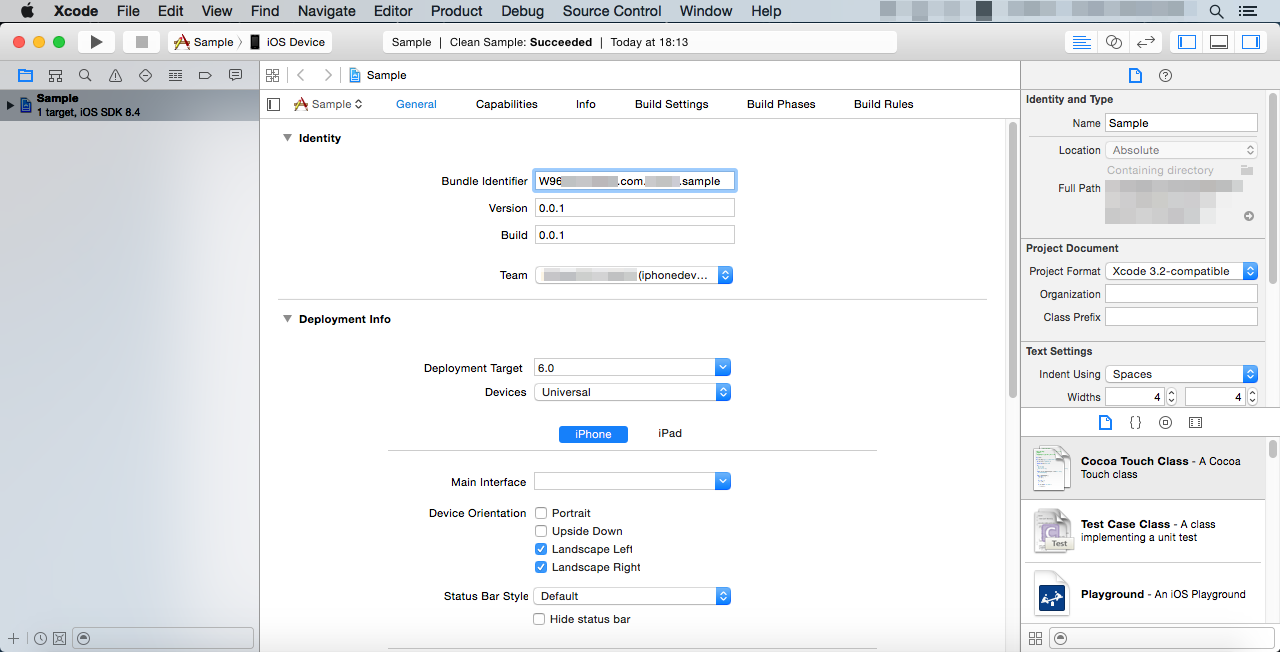The image size is (1280, 652).
Task: Open the Product menu
Action: click(457, 11)
